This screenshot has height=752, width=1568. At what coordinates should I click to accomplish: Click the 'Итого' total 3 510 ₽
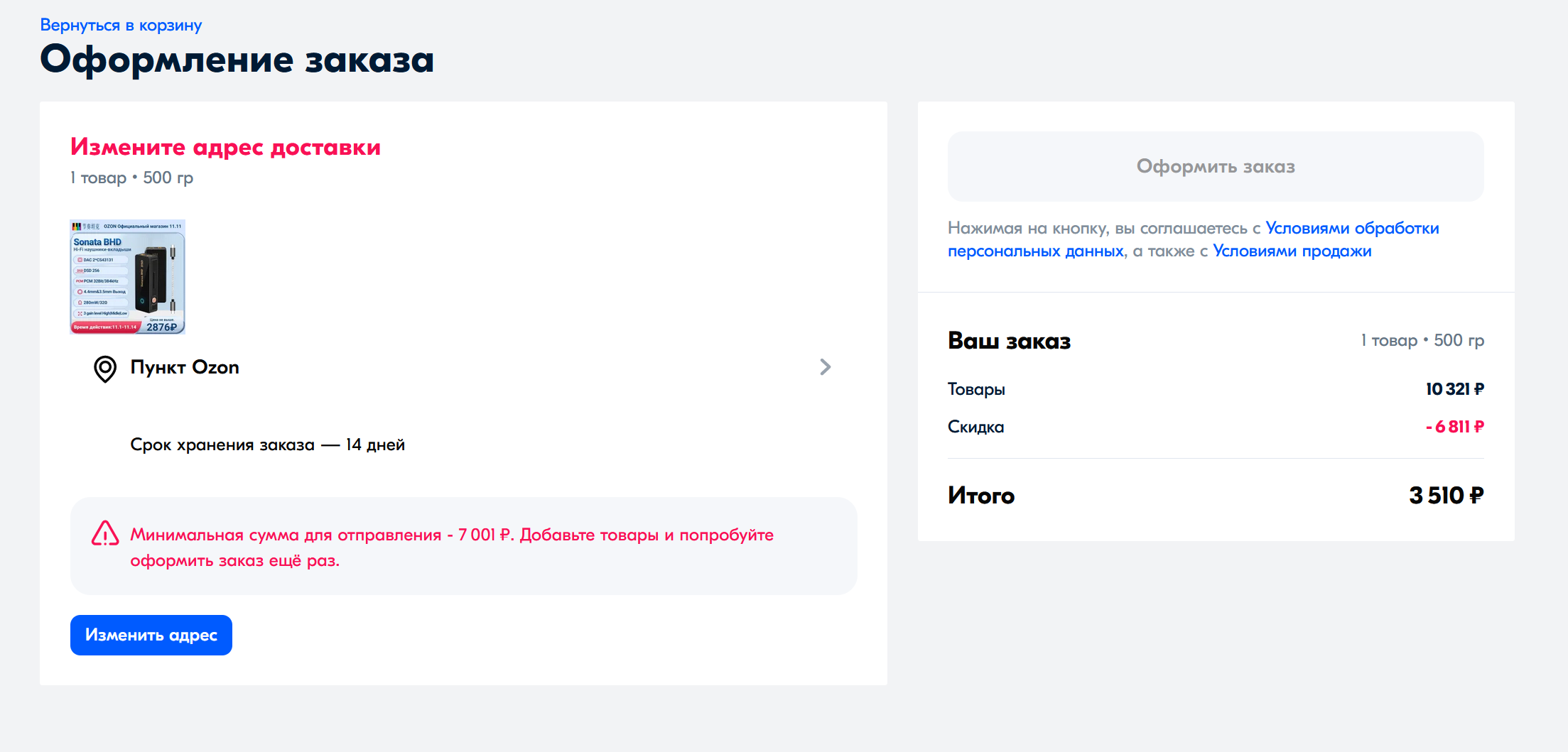(1447, 495)
